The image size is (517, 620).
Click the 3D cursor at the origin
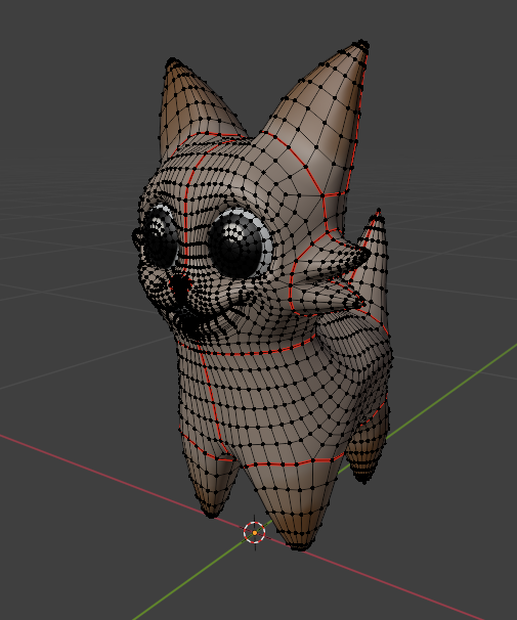(x=255, y=533)
